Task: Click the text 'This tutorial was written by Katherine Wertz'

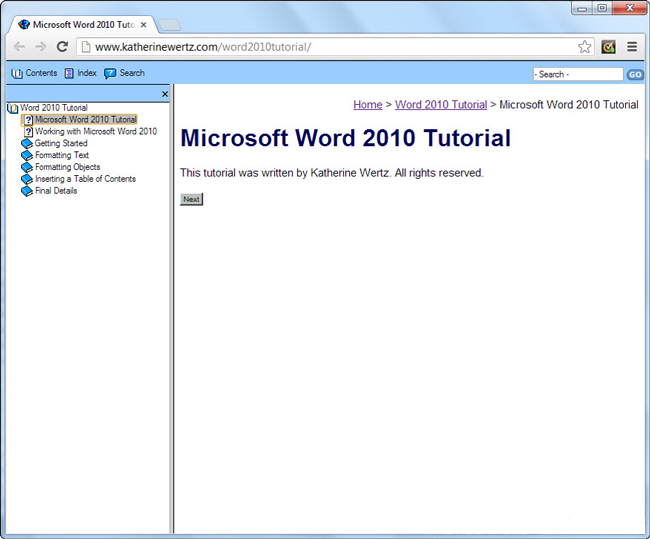Action: [286, 173]
